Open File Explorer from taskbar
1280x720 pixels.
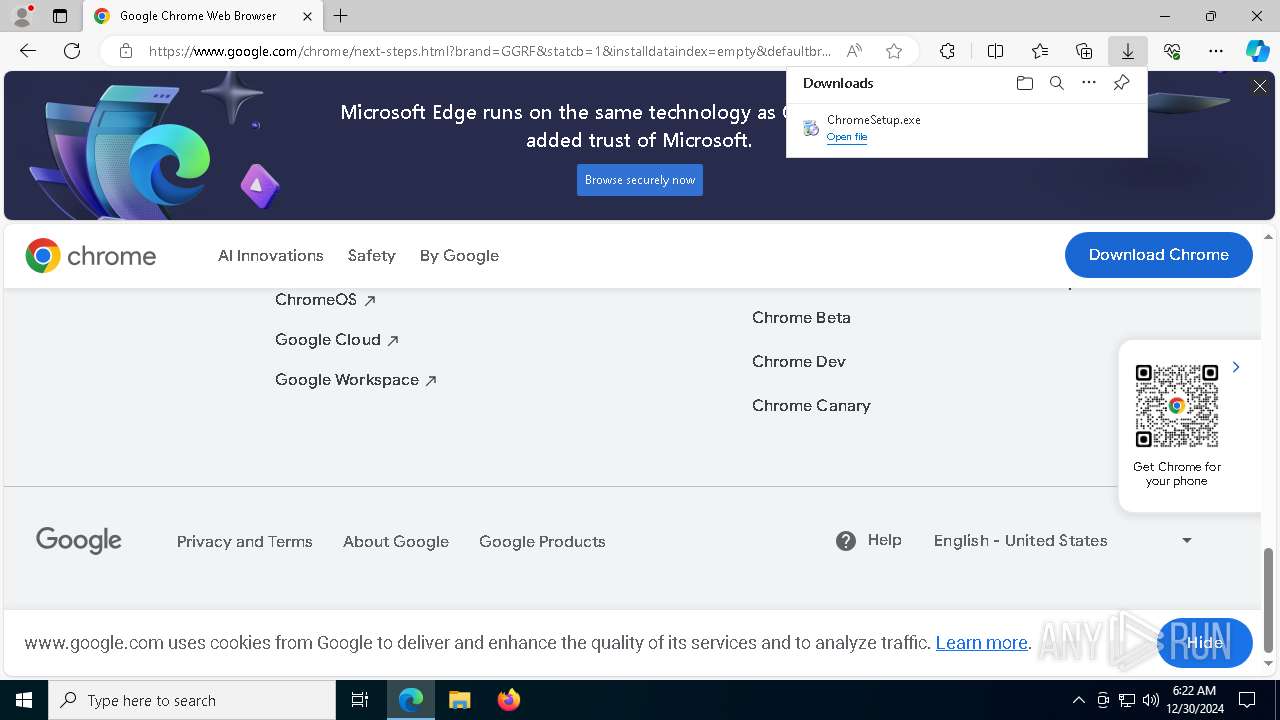(459, 700)
